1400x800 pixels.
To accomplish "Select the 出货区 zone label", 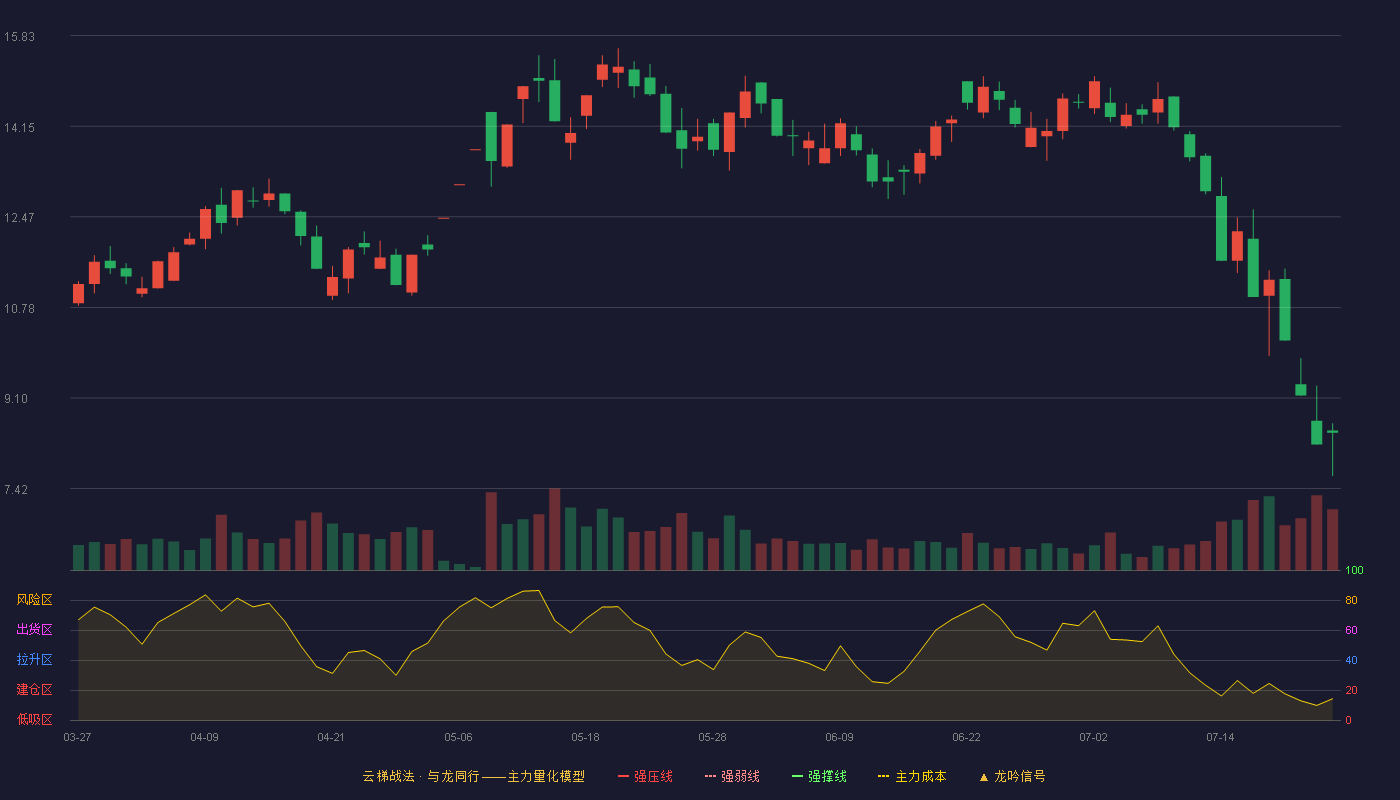I will (34, 630).
